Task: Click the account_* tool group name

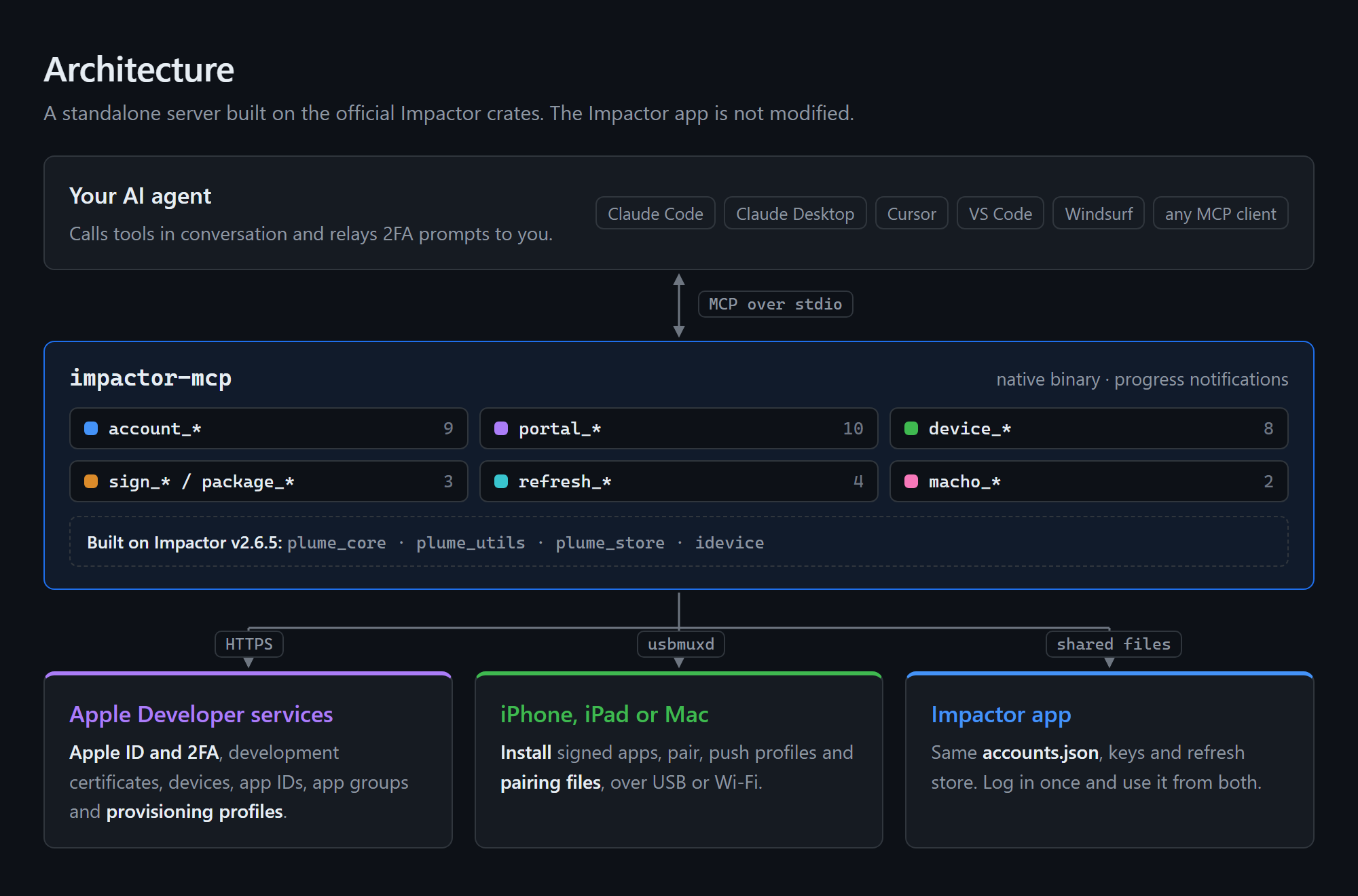Action: tap(155, 428)
